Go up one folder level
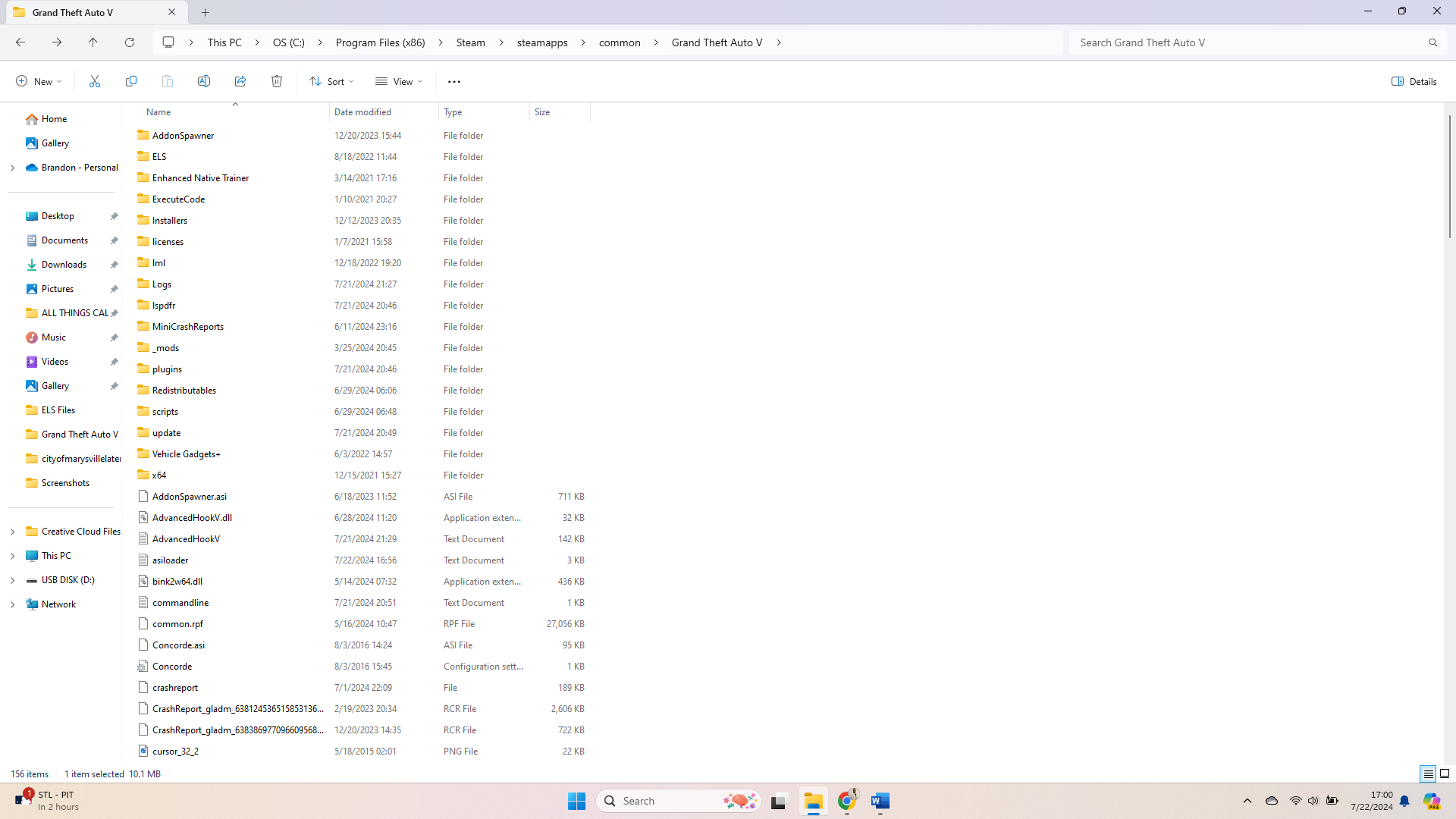Image resolution: width=1456 pixels, height=819 pixels. tap(93, 42)
